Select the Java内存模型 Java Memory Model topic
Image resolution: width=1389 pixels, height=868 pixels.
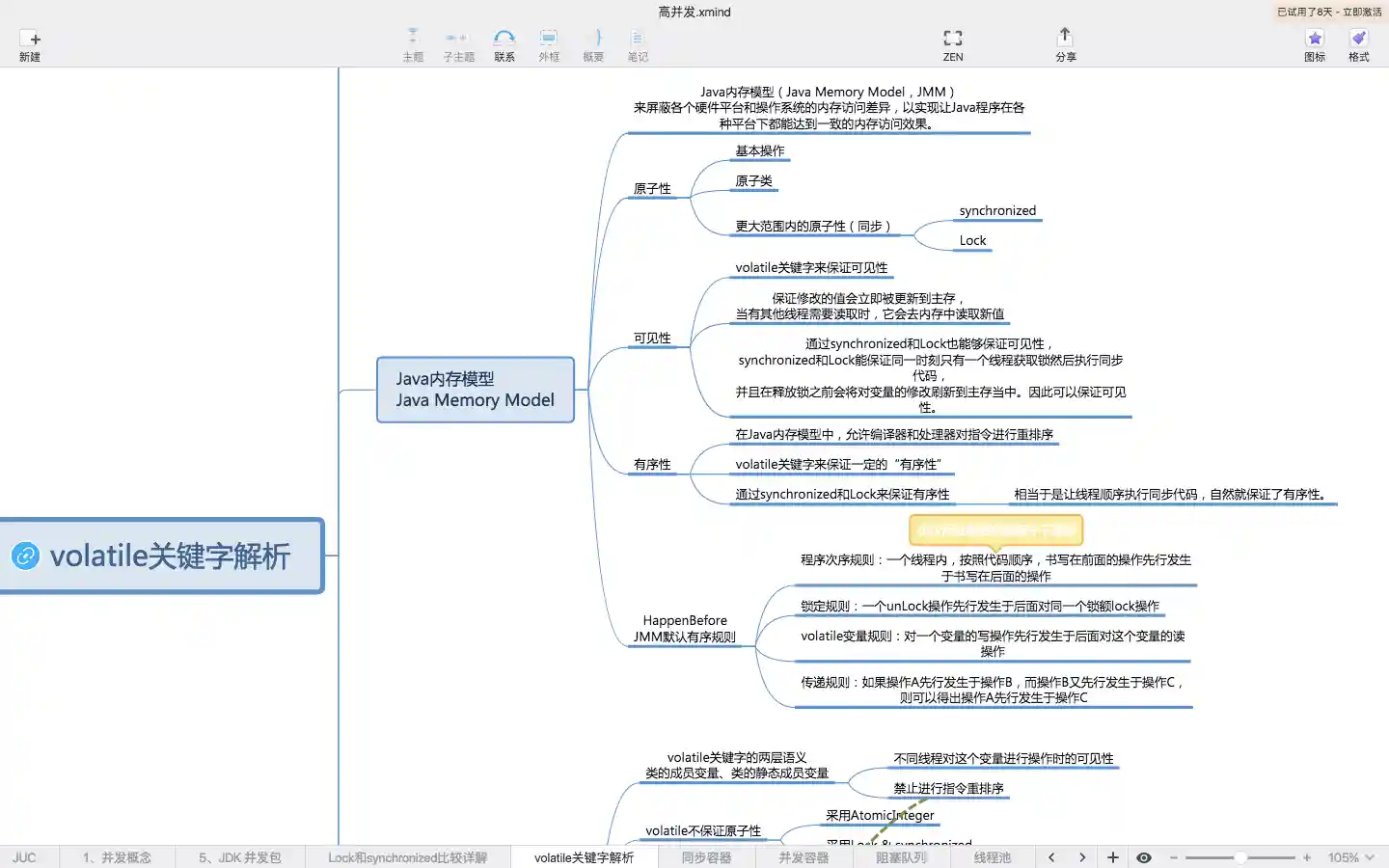coord(475,390)
